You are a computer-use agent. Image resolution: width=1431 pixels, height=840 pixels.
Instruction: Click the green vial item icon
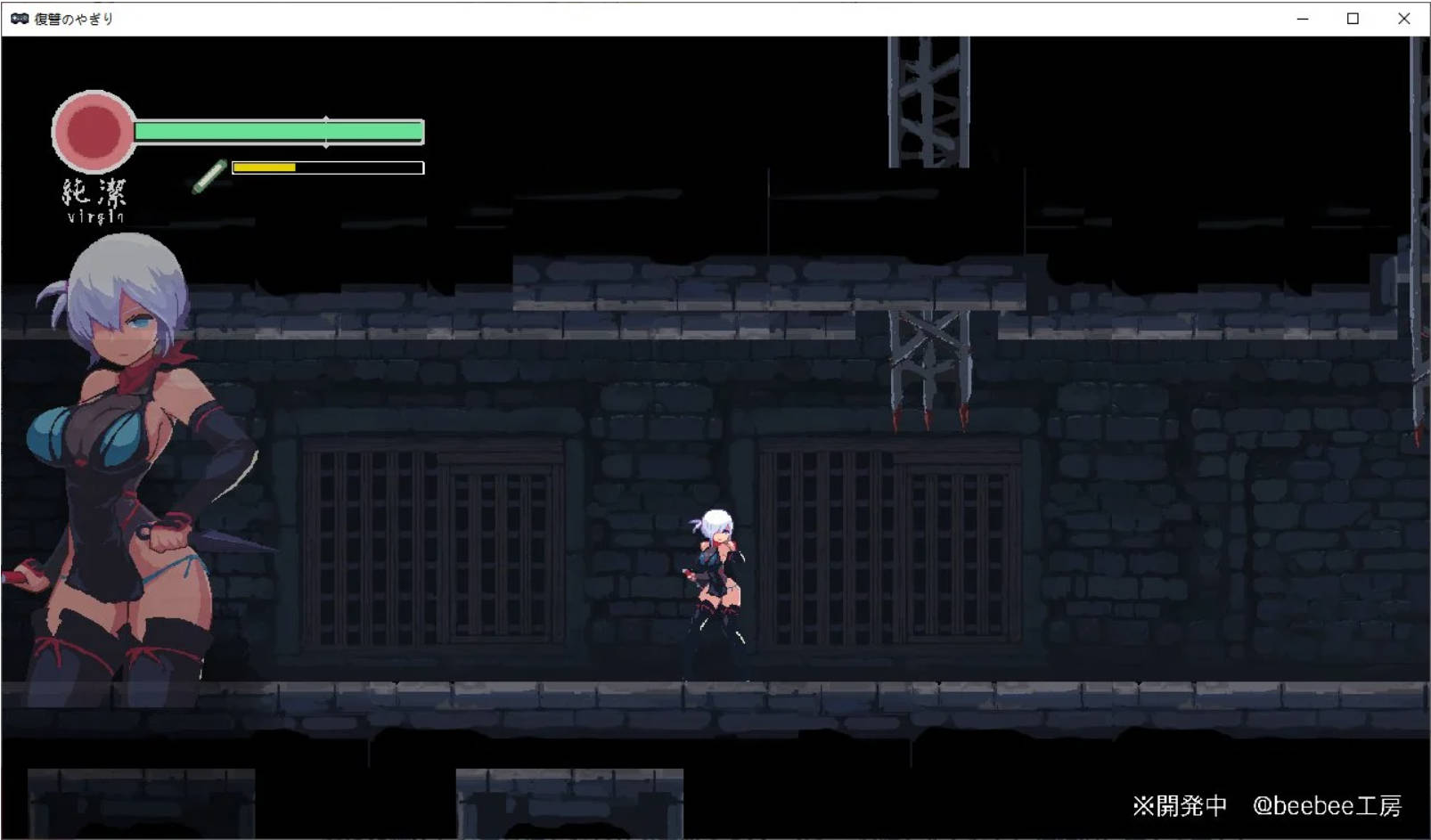pyautogui.click(x=209, y=175)
